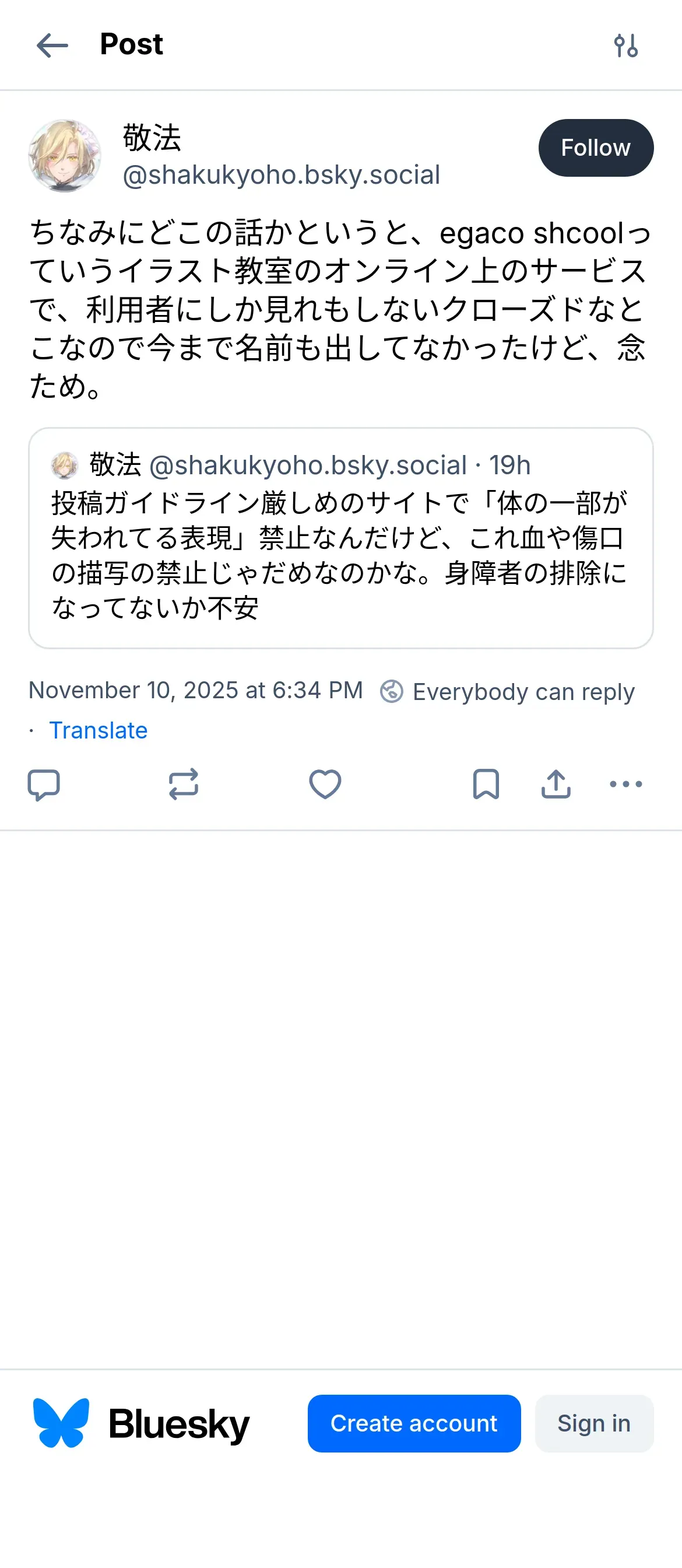The height and width of the screenshot is (1568, 682).
Task: Click the reply speech bubble icon
Action: click(x=44, y=784)
